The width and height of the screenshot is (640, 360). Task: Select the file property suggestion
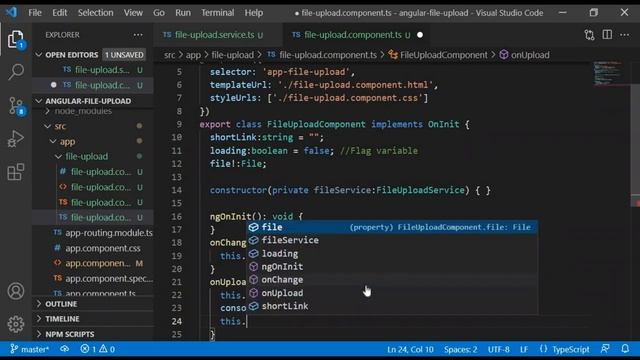point(391,227)
